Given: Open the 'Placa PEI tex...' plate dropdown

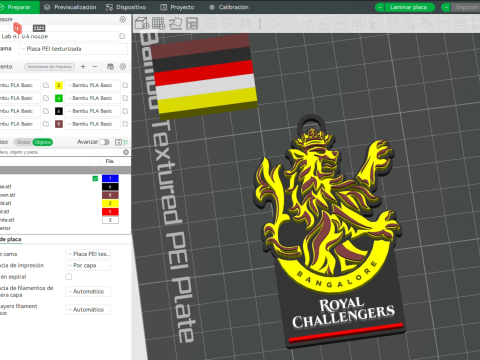Looking at the screenshot, I should coord(88,254).
